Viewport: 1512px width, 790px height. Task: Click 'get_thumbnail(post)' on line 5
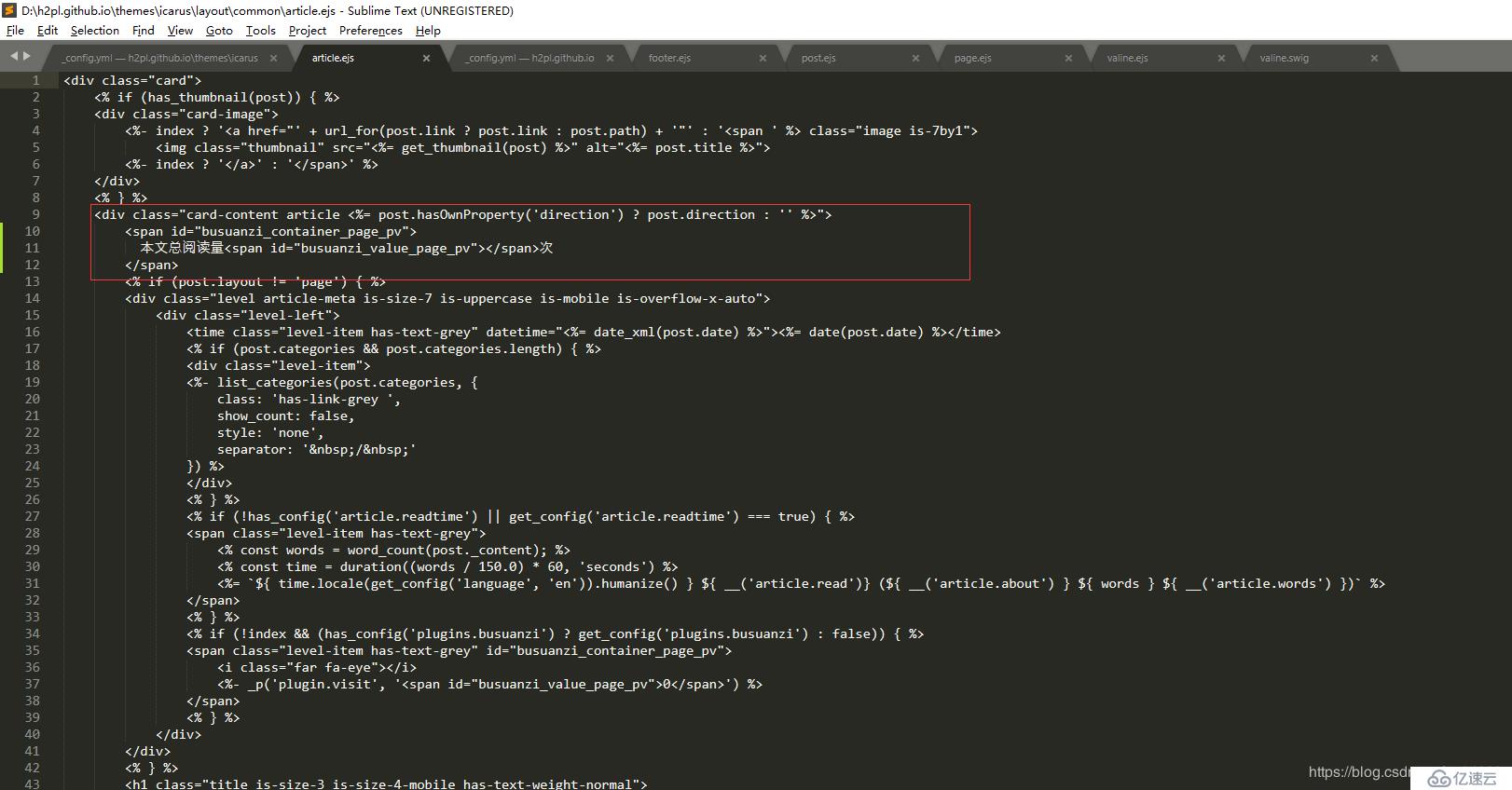pyautogui.click(x=474, y=147)
